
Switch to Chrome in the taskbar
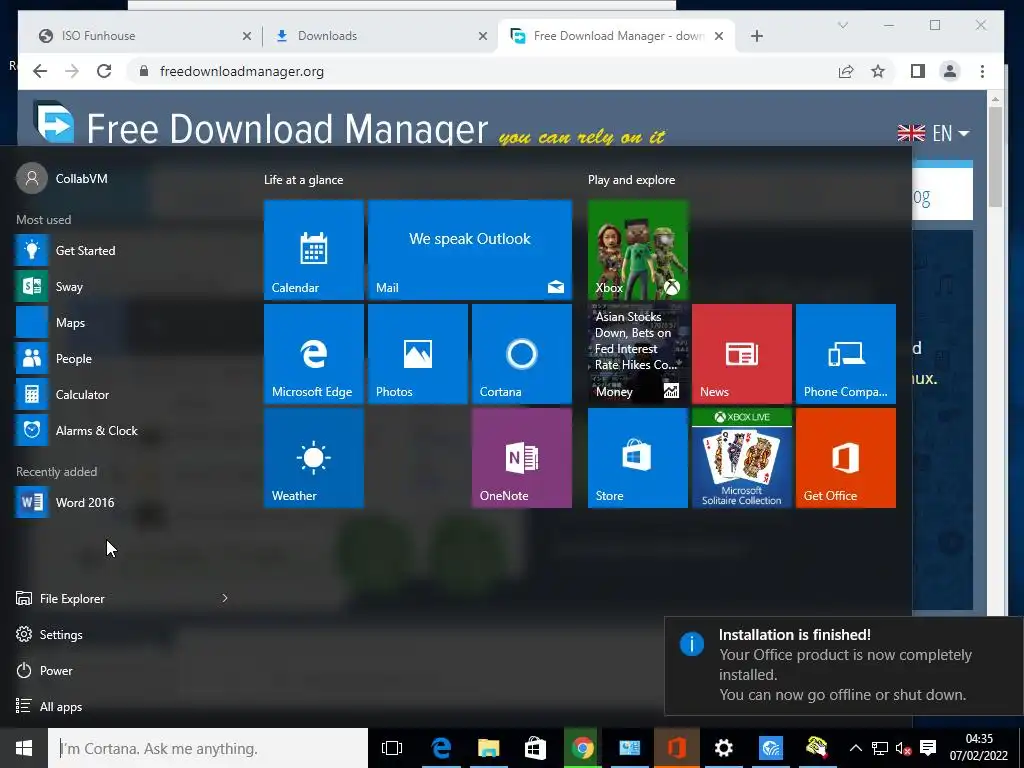coord(583,748)
